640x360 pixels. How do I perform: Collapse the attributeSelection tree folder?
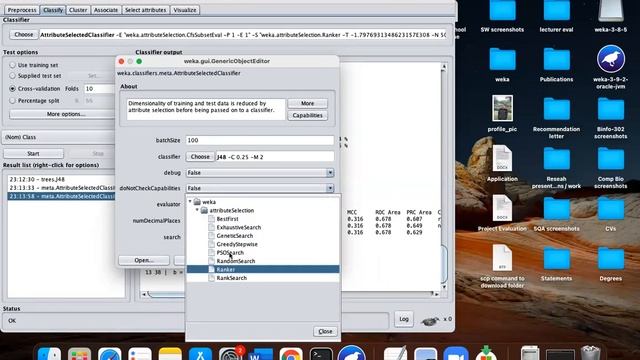[x=197, y=210]
